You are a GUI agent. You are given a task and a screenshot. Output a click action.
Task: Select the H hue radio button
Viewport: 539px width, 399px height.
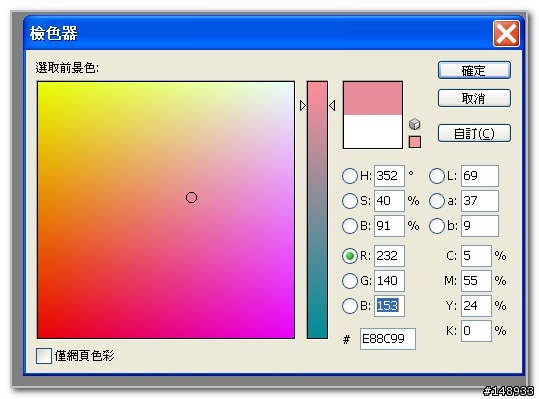350,176
